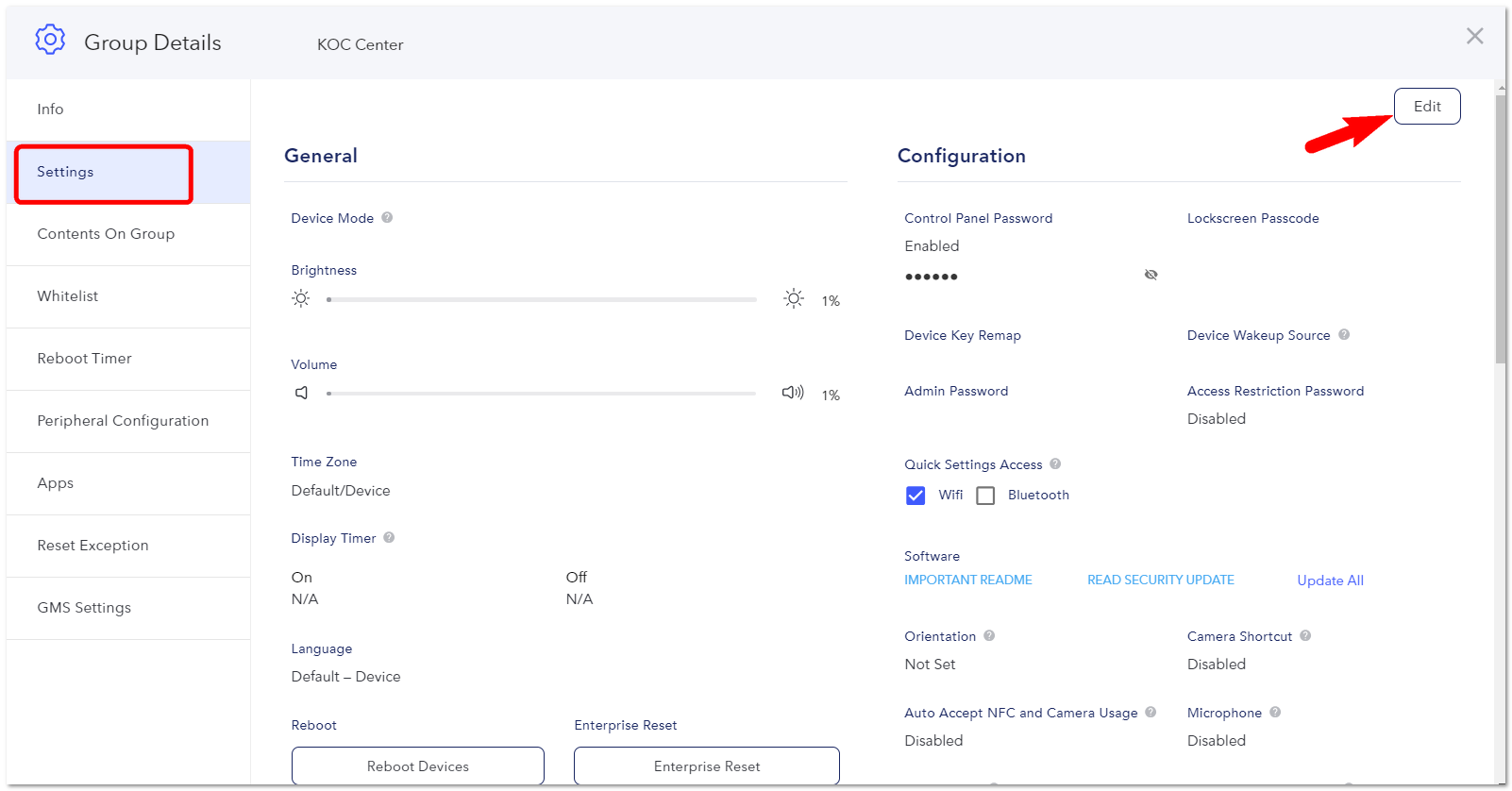
Task: Click the Edit button
Action: point(1427,106)
